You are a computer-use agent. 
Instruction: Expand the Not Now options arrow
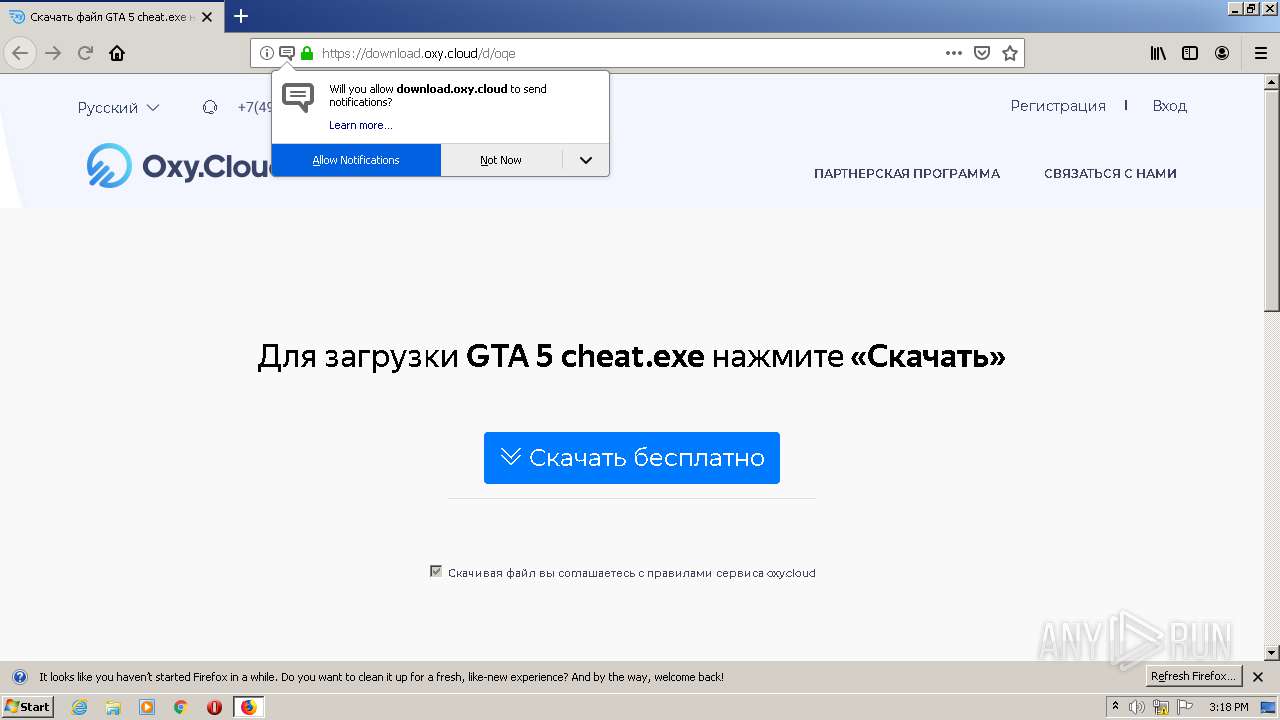586,160
